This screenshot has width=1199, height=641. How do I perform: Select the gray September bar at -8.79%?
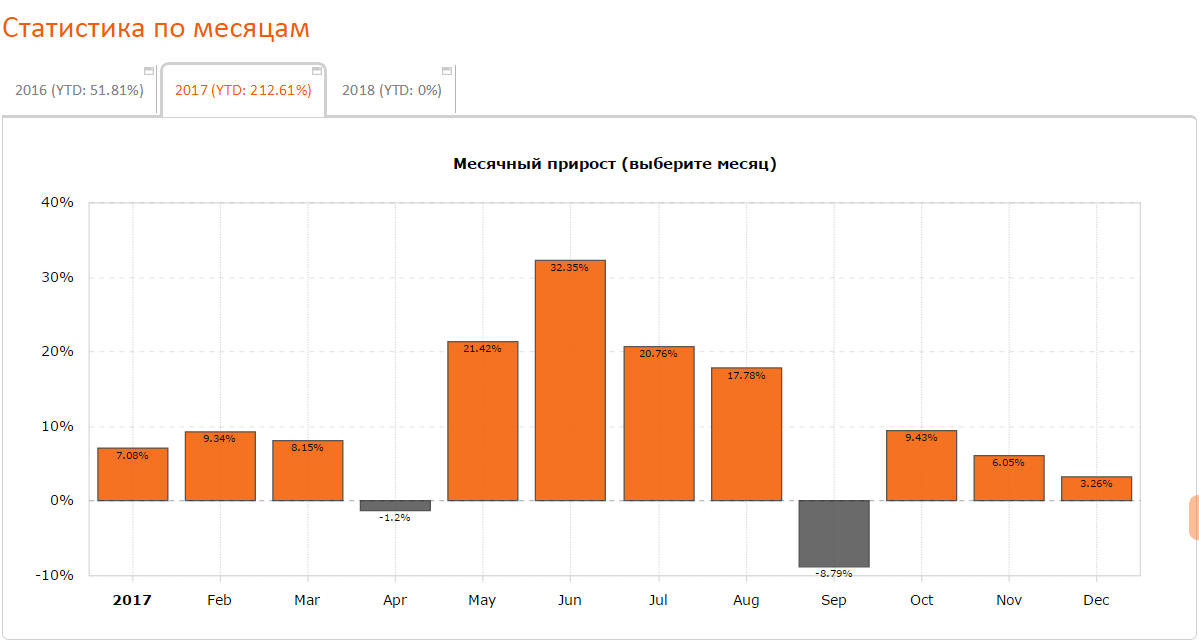click(x=834, y=533)
